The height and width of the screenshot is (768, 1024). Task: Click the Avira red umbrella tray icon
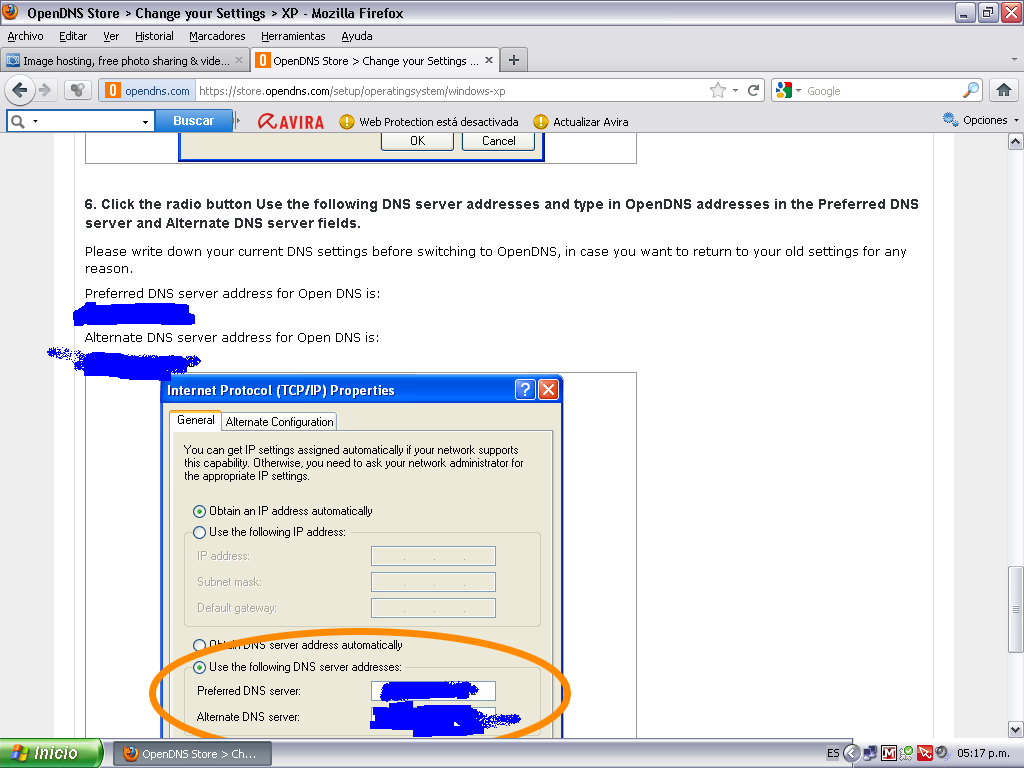click(924, 753)
